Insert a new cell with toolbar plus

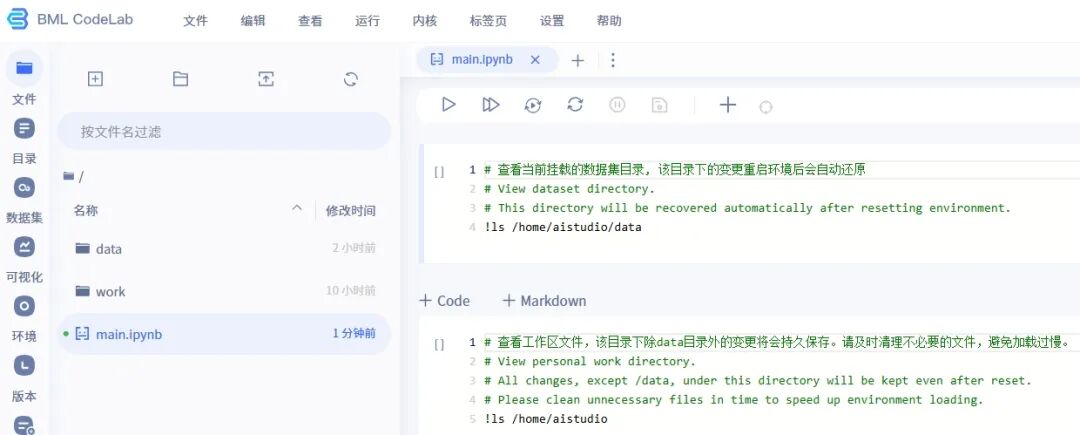728,105
